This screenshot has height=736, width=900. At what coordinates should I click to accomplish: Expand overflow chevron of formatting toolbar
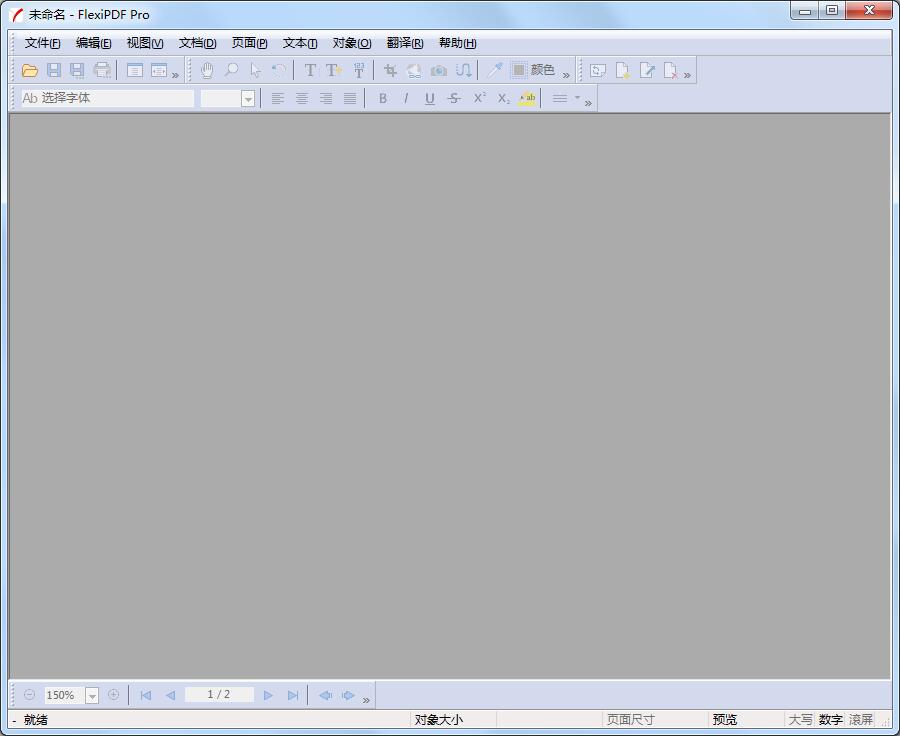tap(588, 103)
